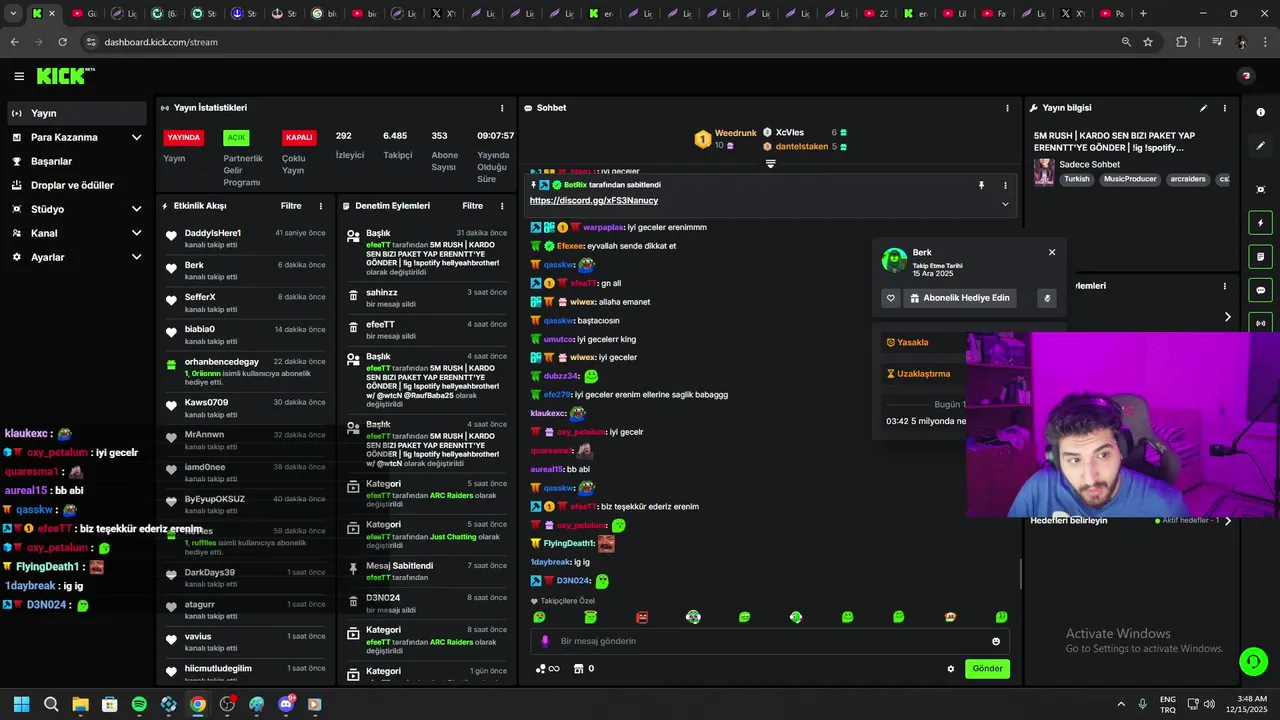The width and height of the screenshot is (1280, 720).
Task: Click Yasakla to ban Berk
Action: pyautogui.click(x=908, y=342)
